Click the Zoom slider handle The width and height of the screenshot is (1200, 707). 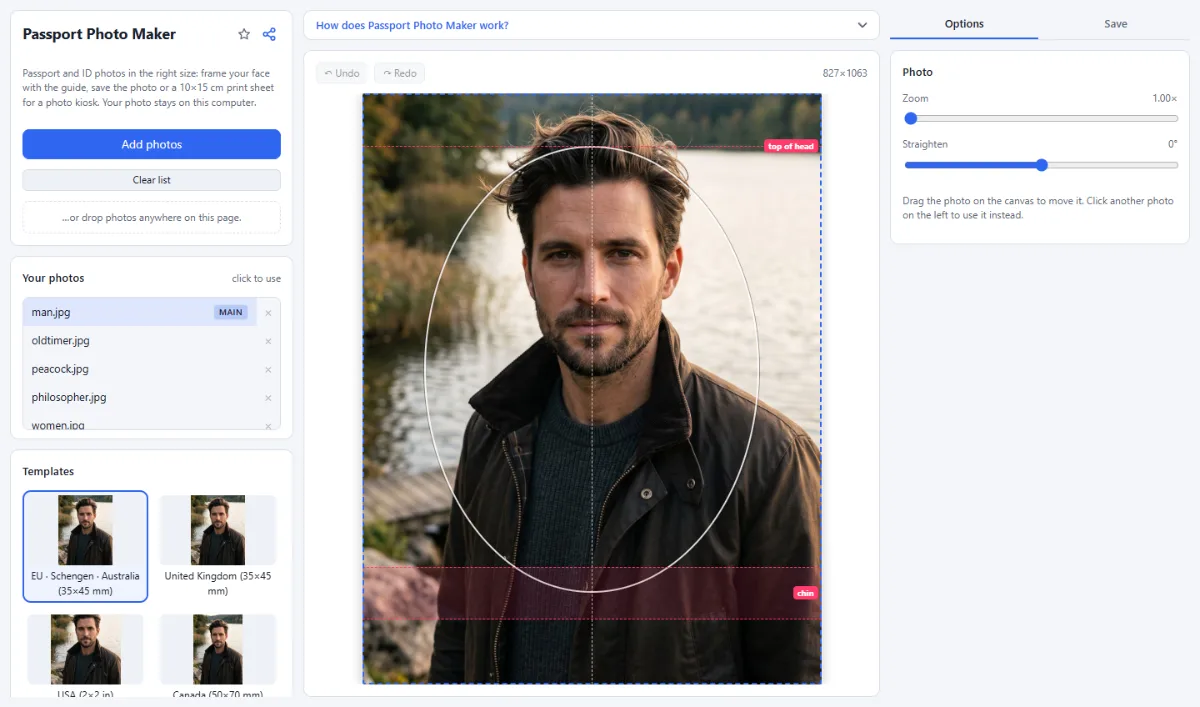[911, 118]
